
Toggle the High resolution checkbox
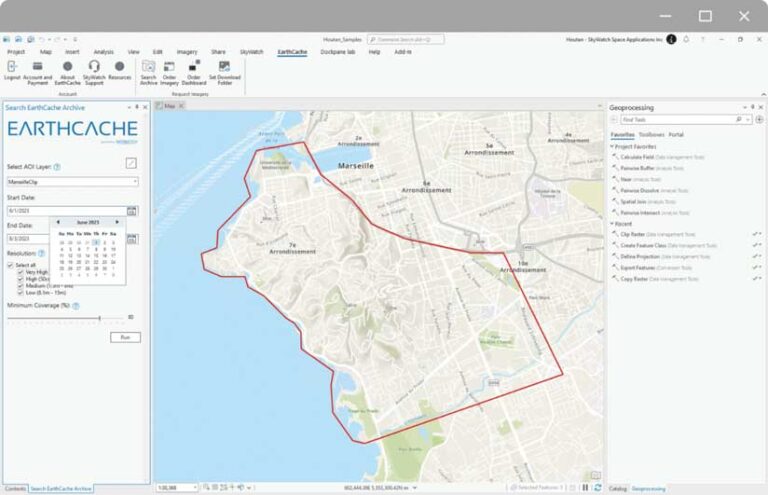click(x=21, y=279)
